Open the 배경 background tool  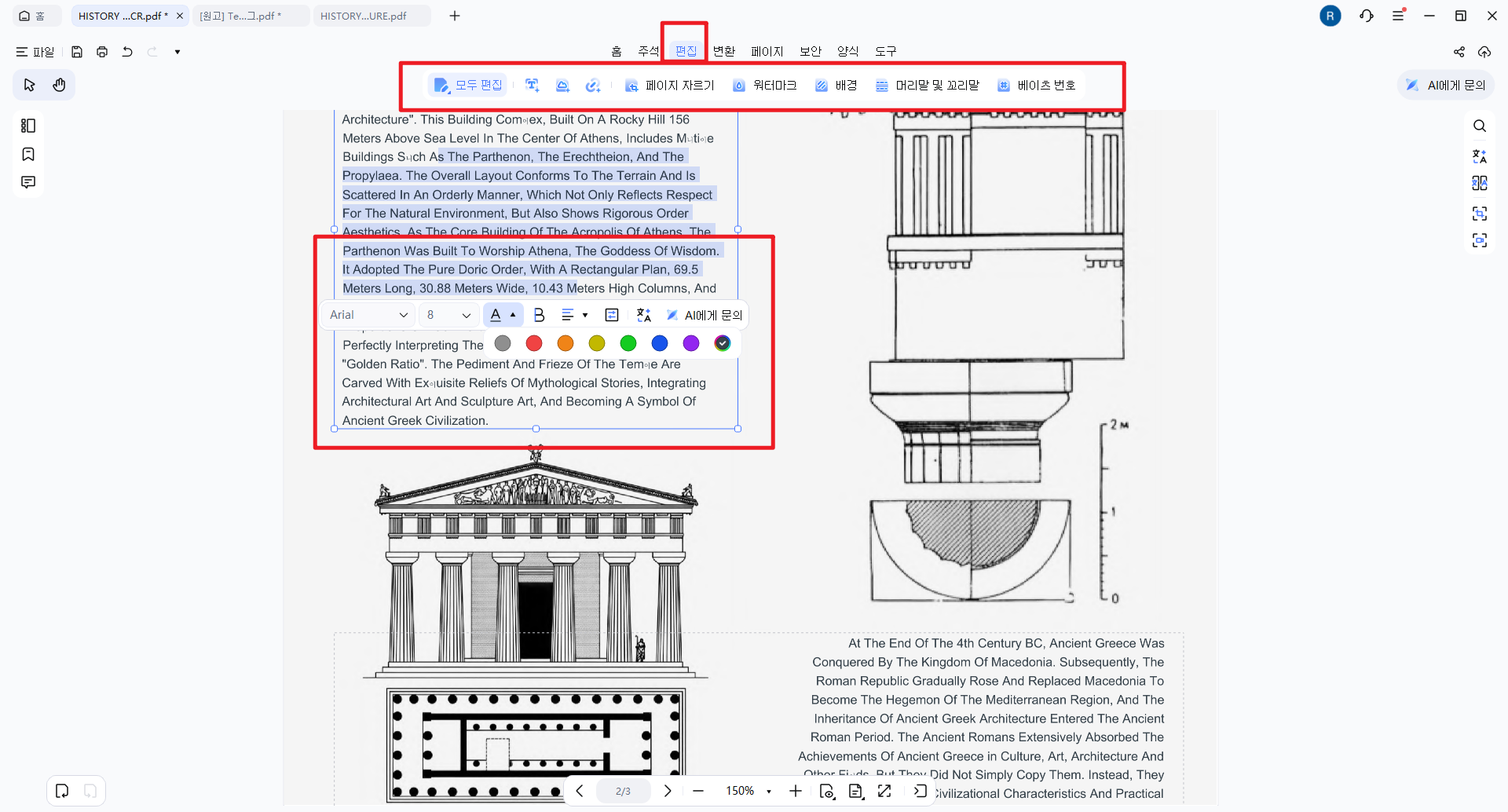coord(836,86)
